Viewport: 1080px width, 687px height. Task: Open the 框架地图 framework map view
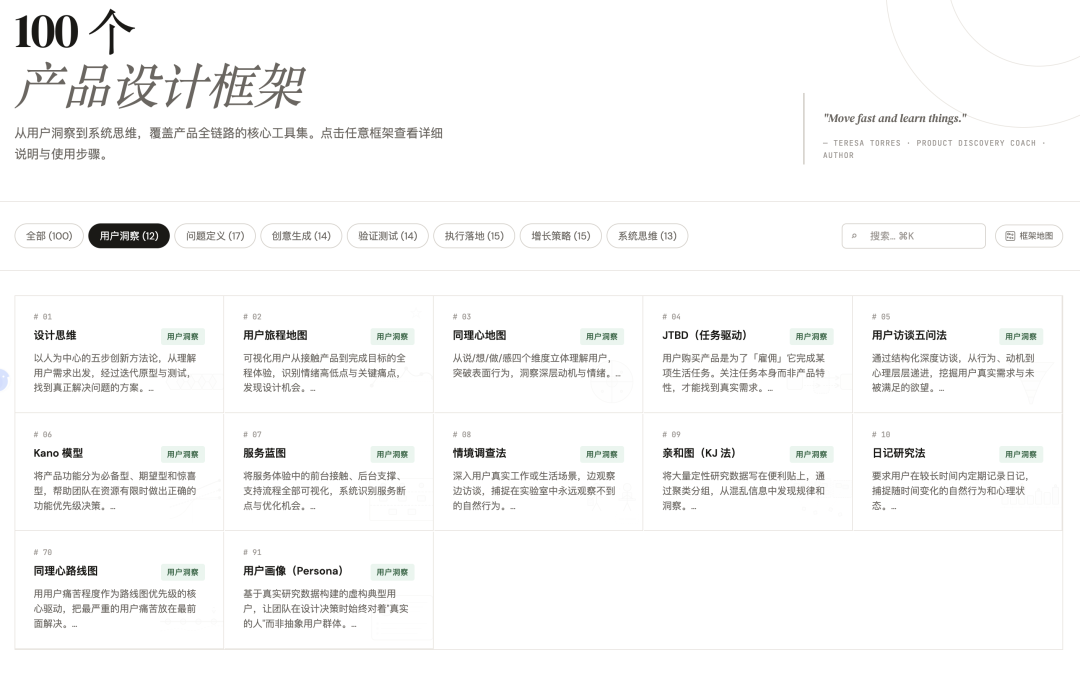point(1029,236)
